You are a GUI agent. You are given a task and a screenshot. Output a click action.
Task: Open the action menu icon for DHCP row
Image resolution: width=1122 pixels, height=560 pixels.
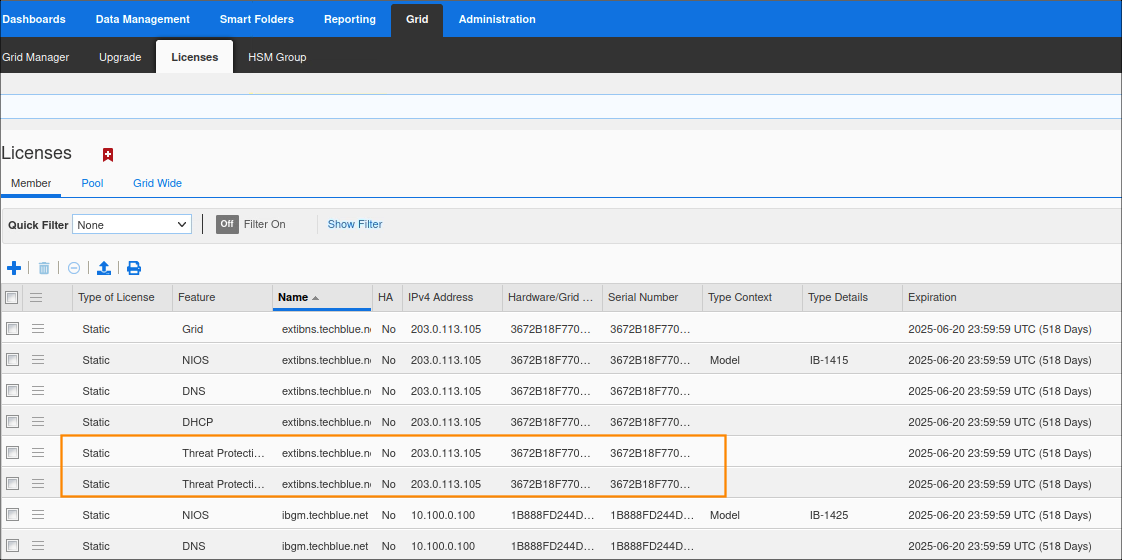click(38, 422)
